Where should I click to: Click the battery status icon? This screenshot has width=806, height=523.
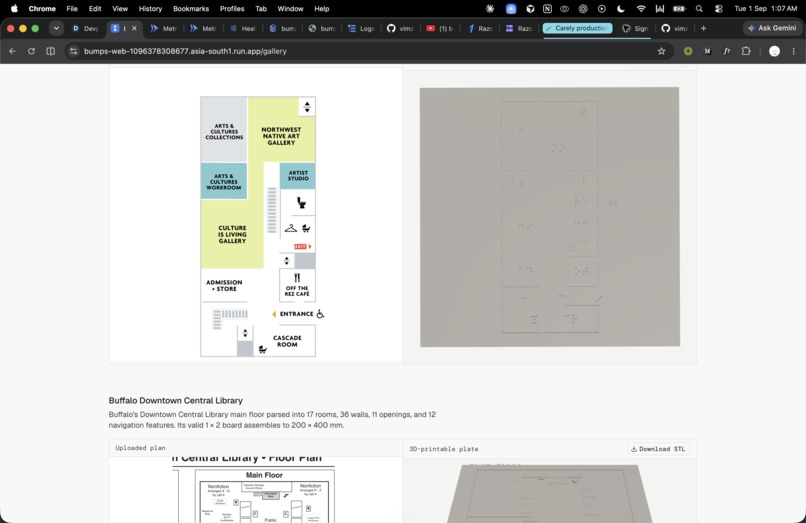(679, 9)
